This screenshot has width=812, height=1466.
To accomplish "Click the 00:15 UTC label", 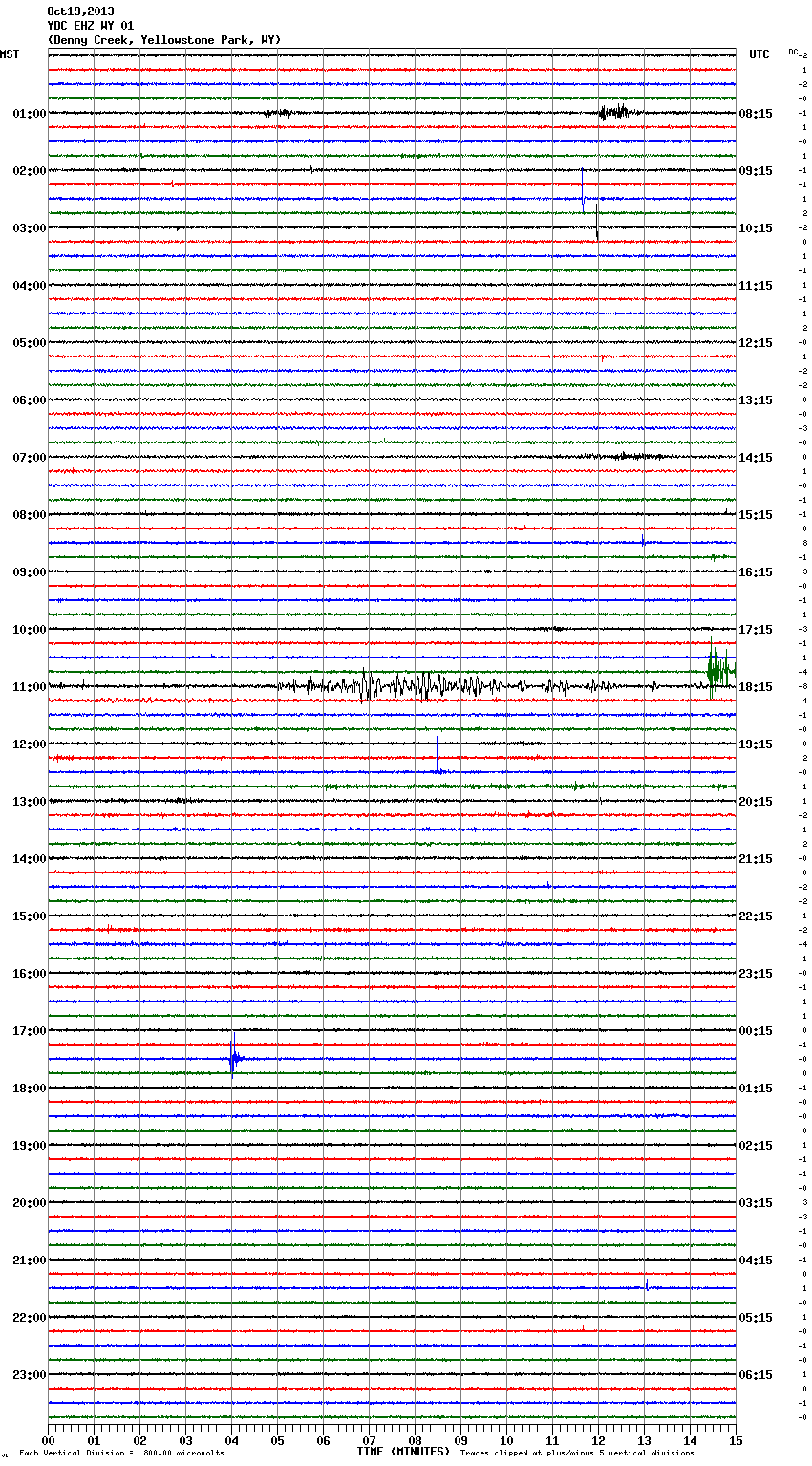I will tap(756, 1031).
